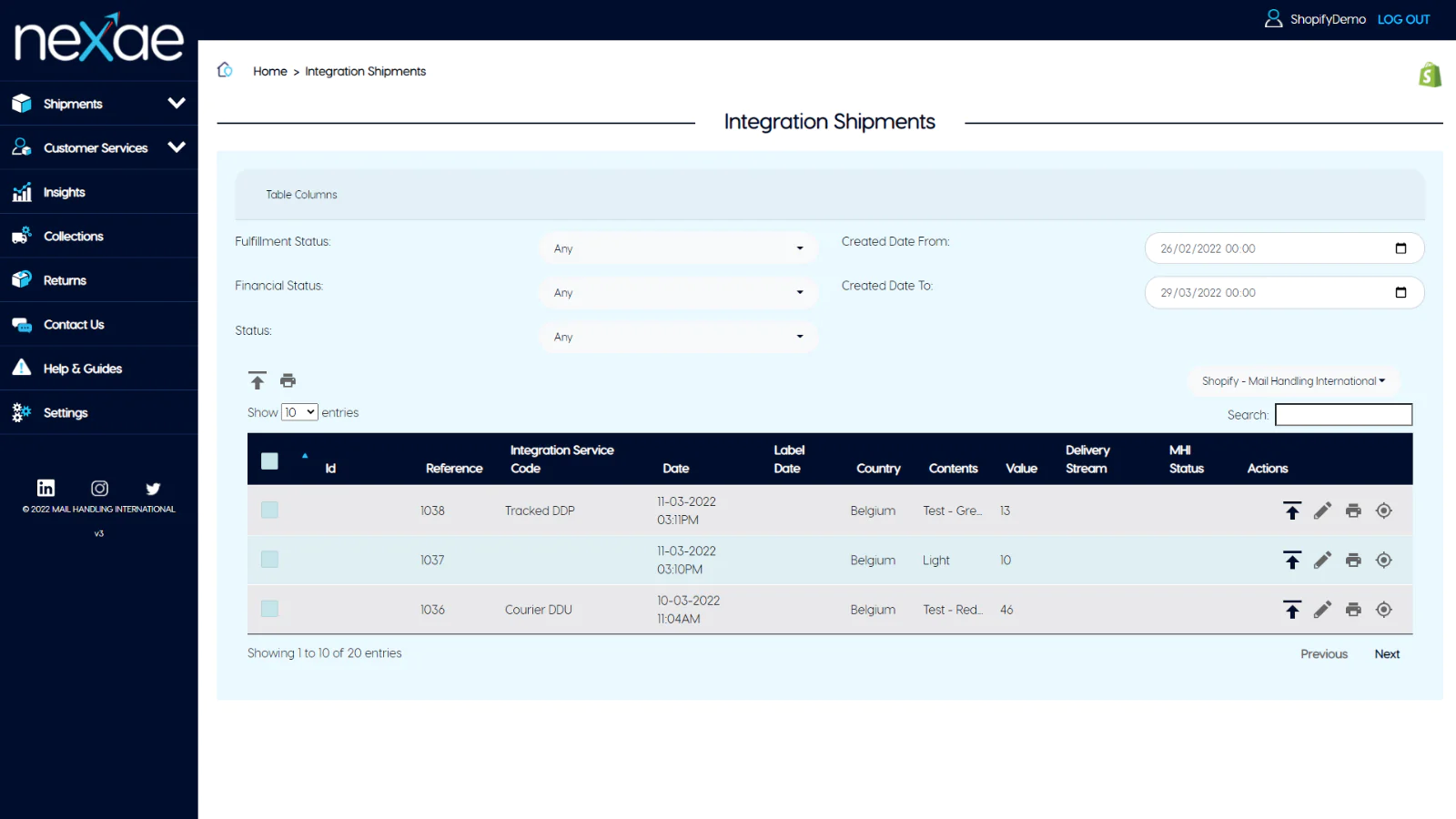
Task: Click the ShopifyDemo username
Action: [x=1328, y=19]
